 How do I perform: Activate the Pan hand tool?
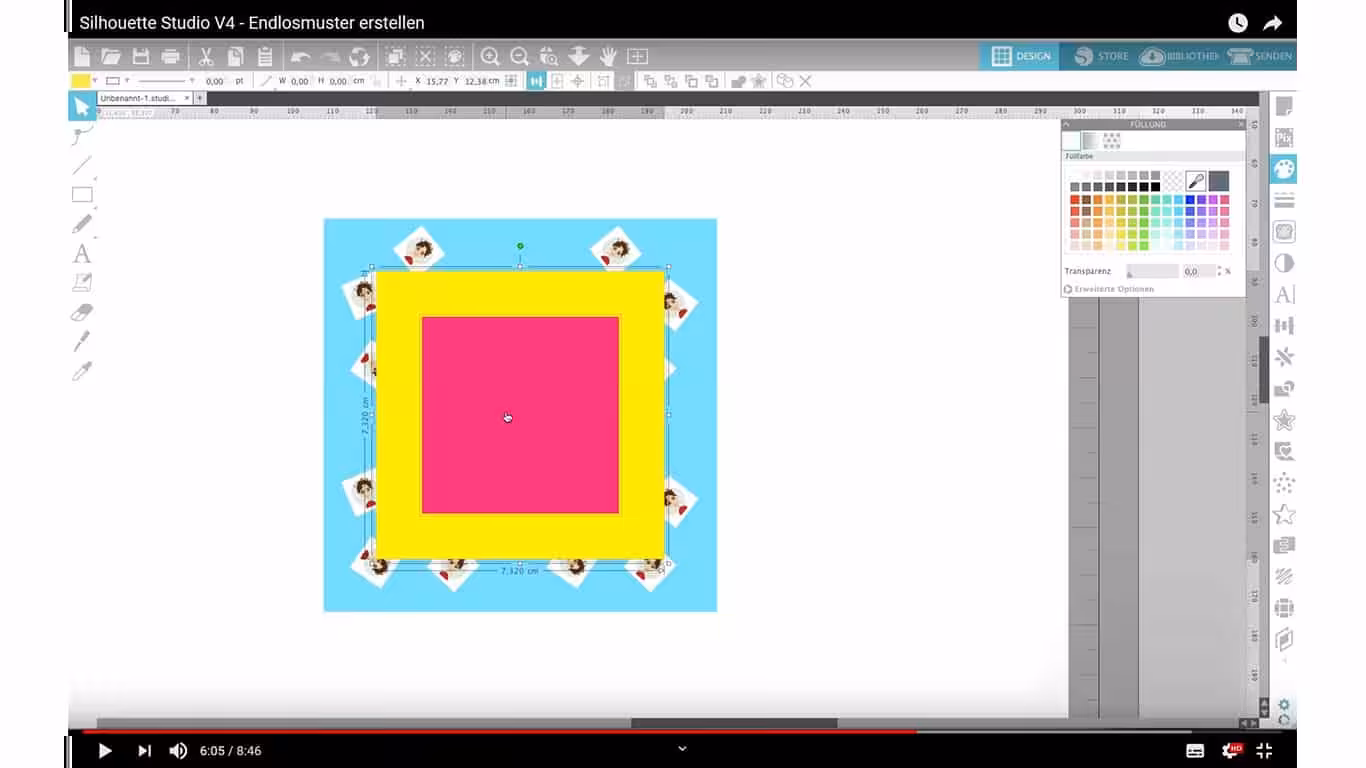pyautogui.click(x=608, y=57)
